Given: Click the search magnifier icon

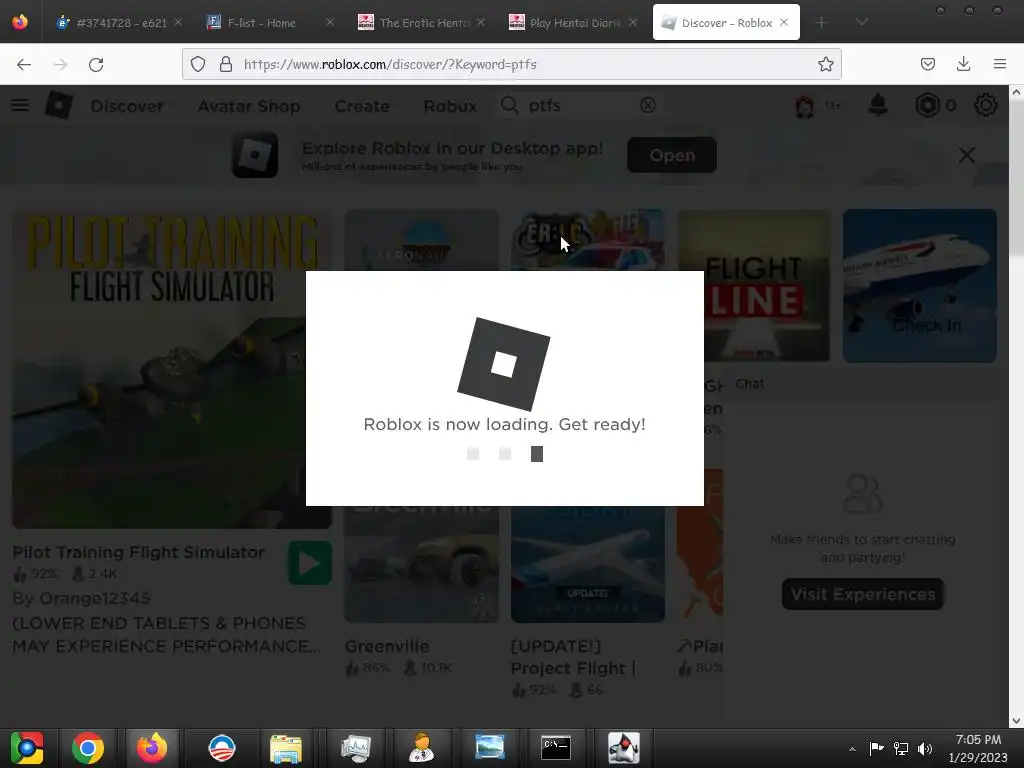Looking at the screenshot, I should [509, 105].
